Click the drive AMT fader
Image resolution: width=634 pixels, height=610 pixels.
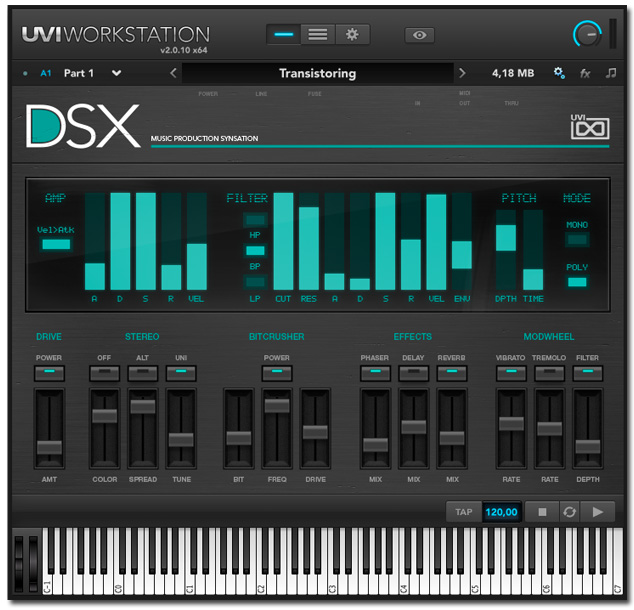pyautogui.click(x=49, y=447)
